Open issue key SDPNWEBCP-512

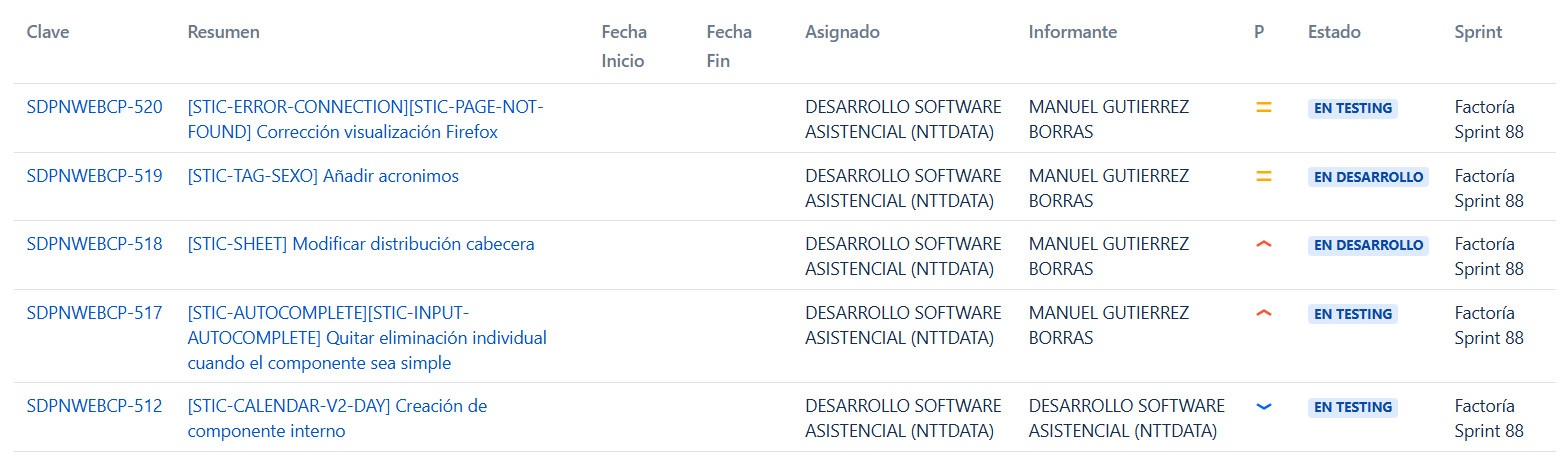(x=94, y=406)
